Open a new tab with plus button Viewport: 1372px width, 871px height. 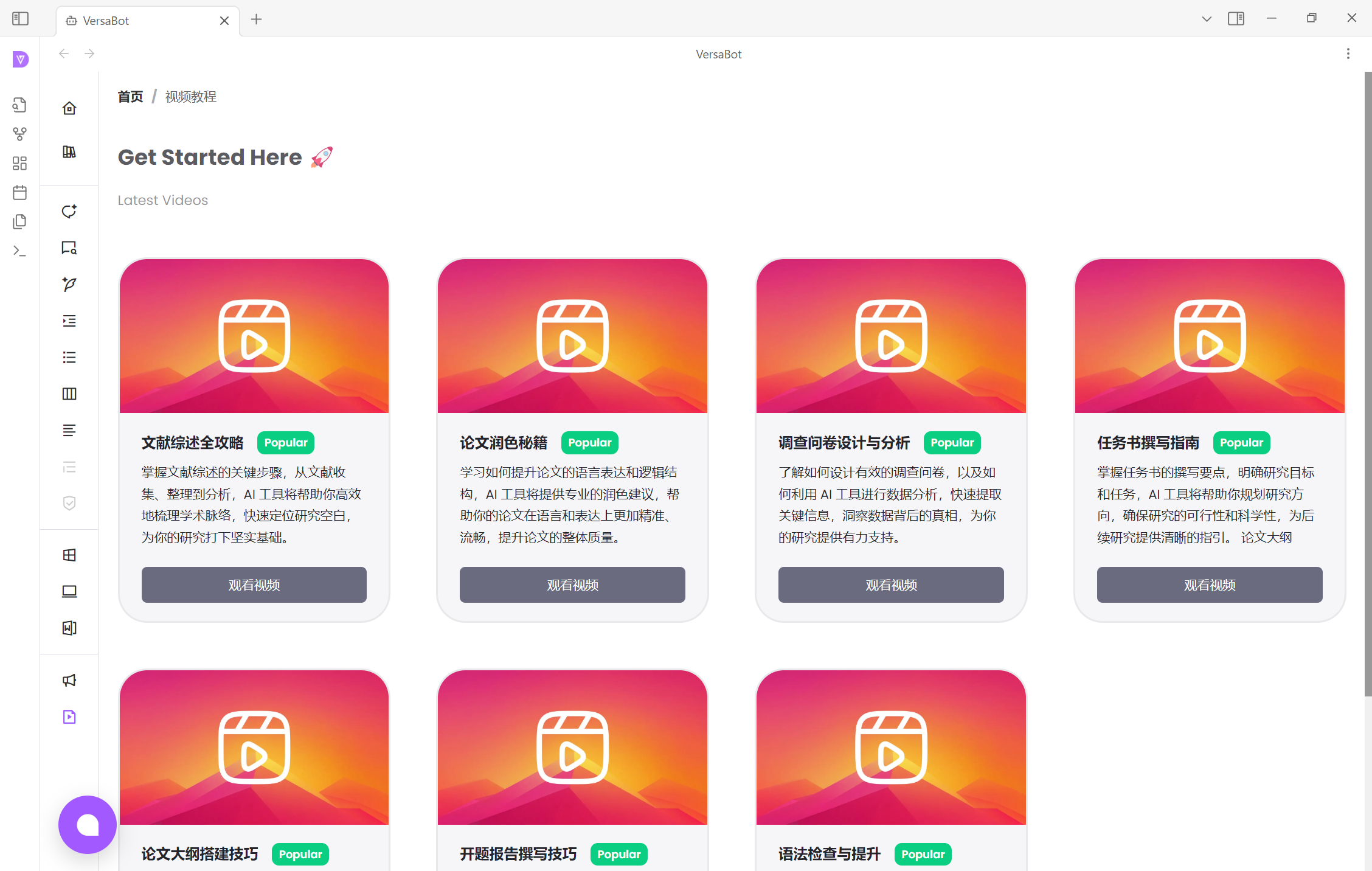point(256,19)
